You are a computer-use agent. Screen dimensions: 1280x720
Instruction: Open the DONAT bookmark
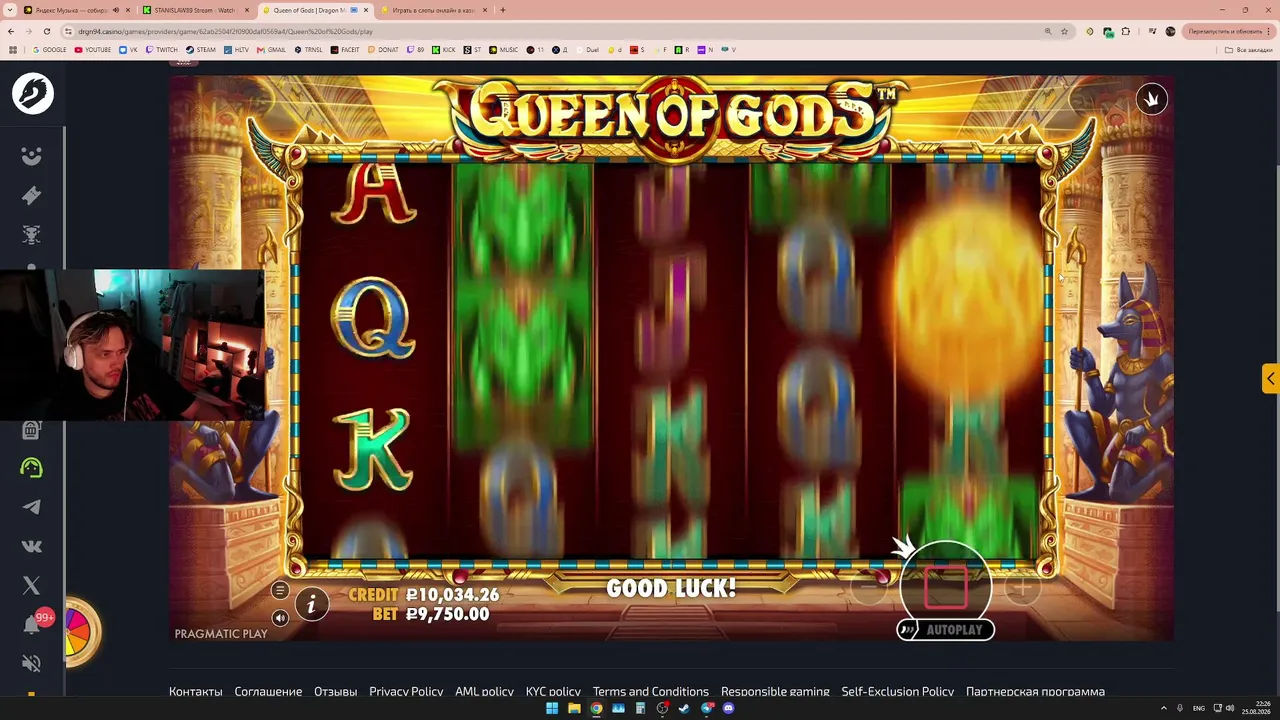point(383,50)
